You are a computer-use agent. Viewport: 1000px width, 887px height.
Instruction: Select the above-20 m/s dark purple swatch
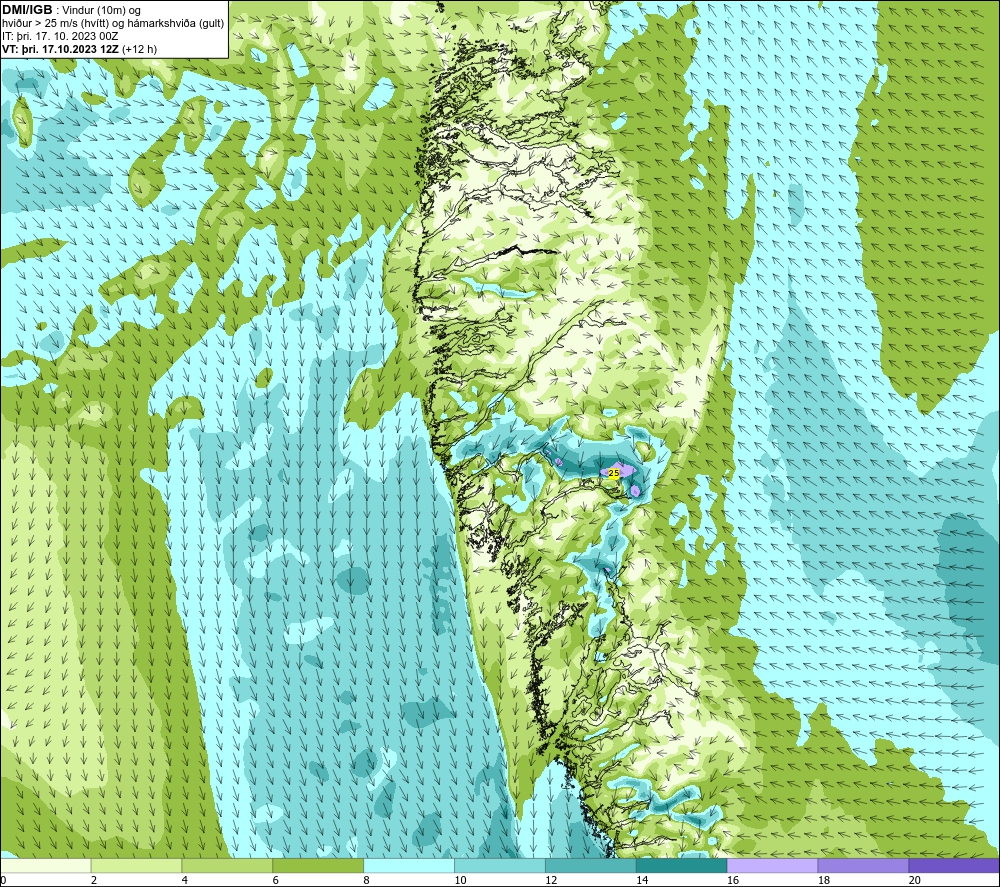(x=954, y=865)
